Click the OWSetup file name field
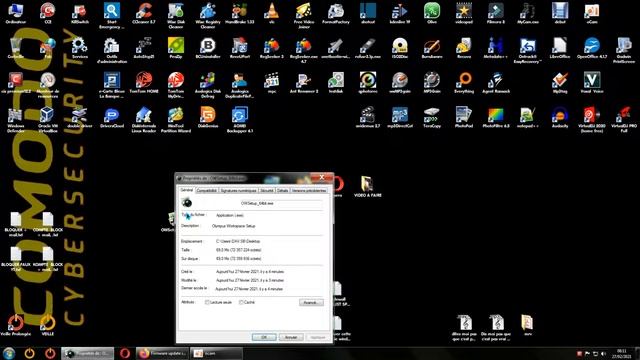The width and height of the screenshot is (640, 360). click(x=281, y=203)
